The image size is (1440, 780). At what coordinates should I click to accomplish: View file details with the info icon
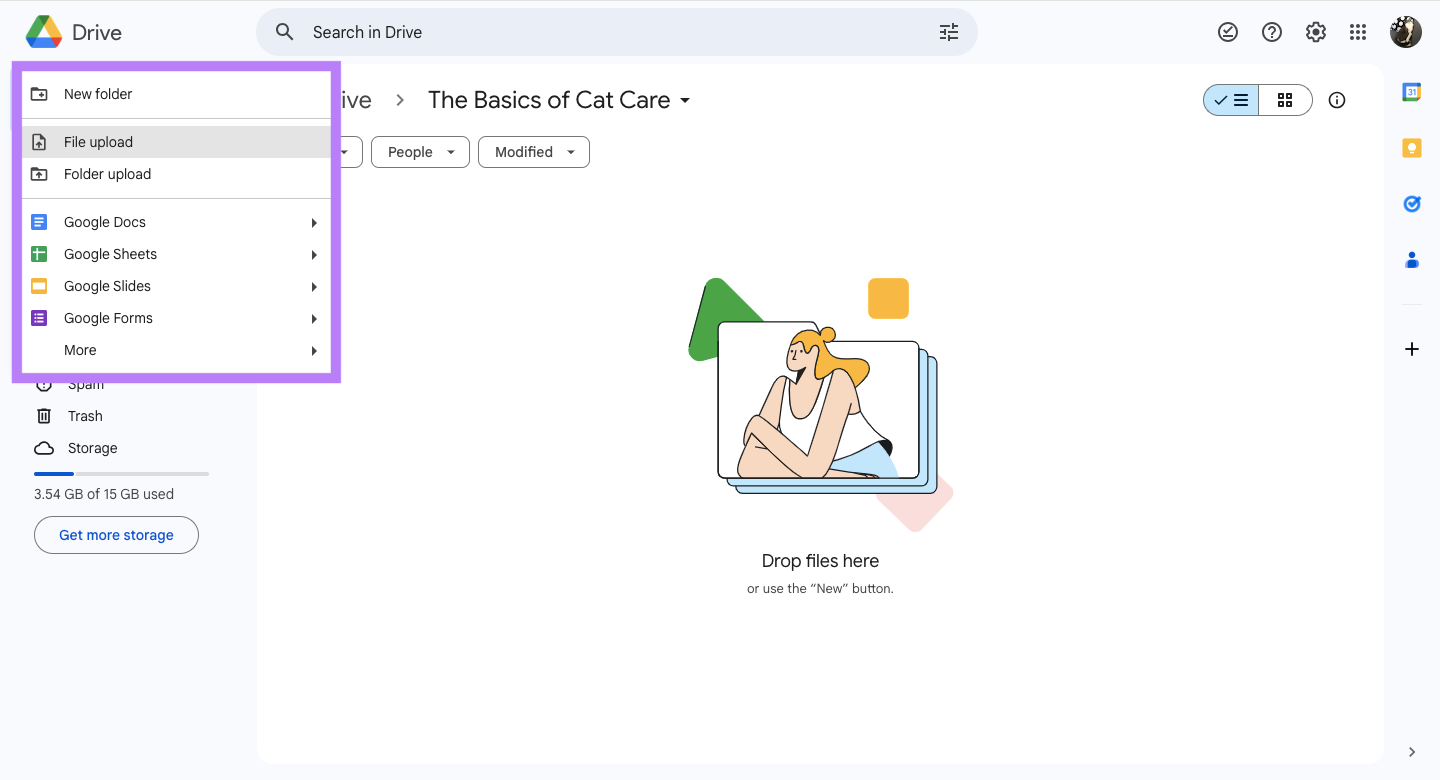coord(1337,100)
